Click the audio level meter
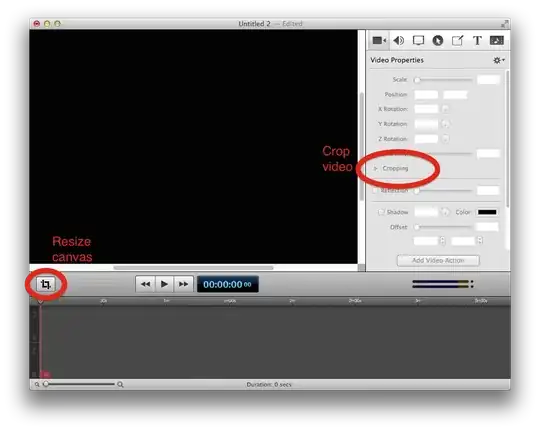 coord(443,284)
